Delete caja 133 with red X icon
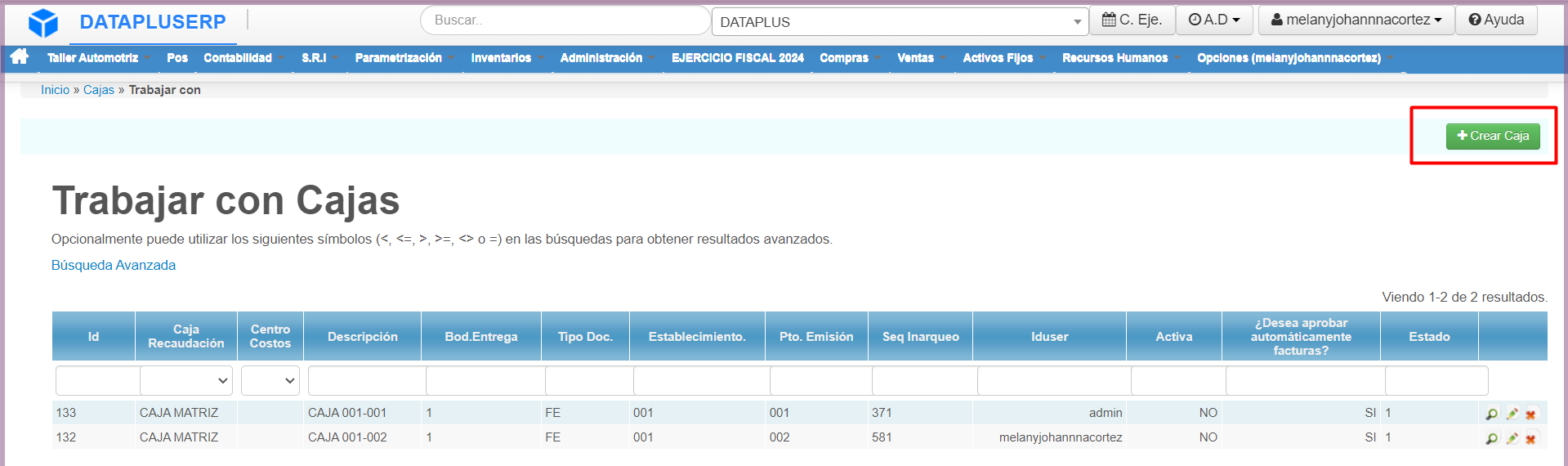The image size is (1568, 466). (1530, 414)
